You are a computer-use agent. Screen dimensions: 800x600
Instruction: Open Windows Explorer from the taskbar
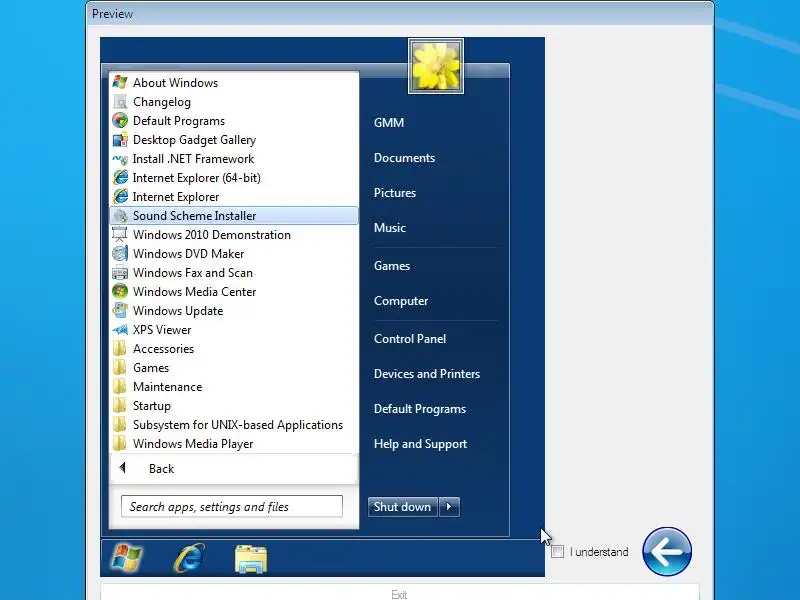[251, 559]
